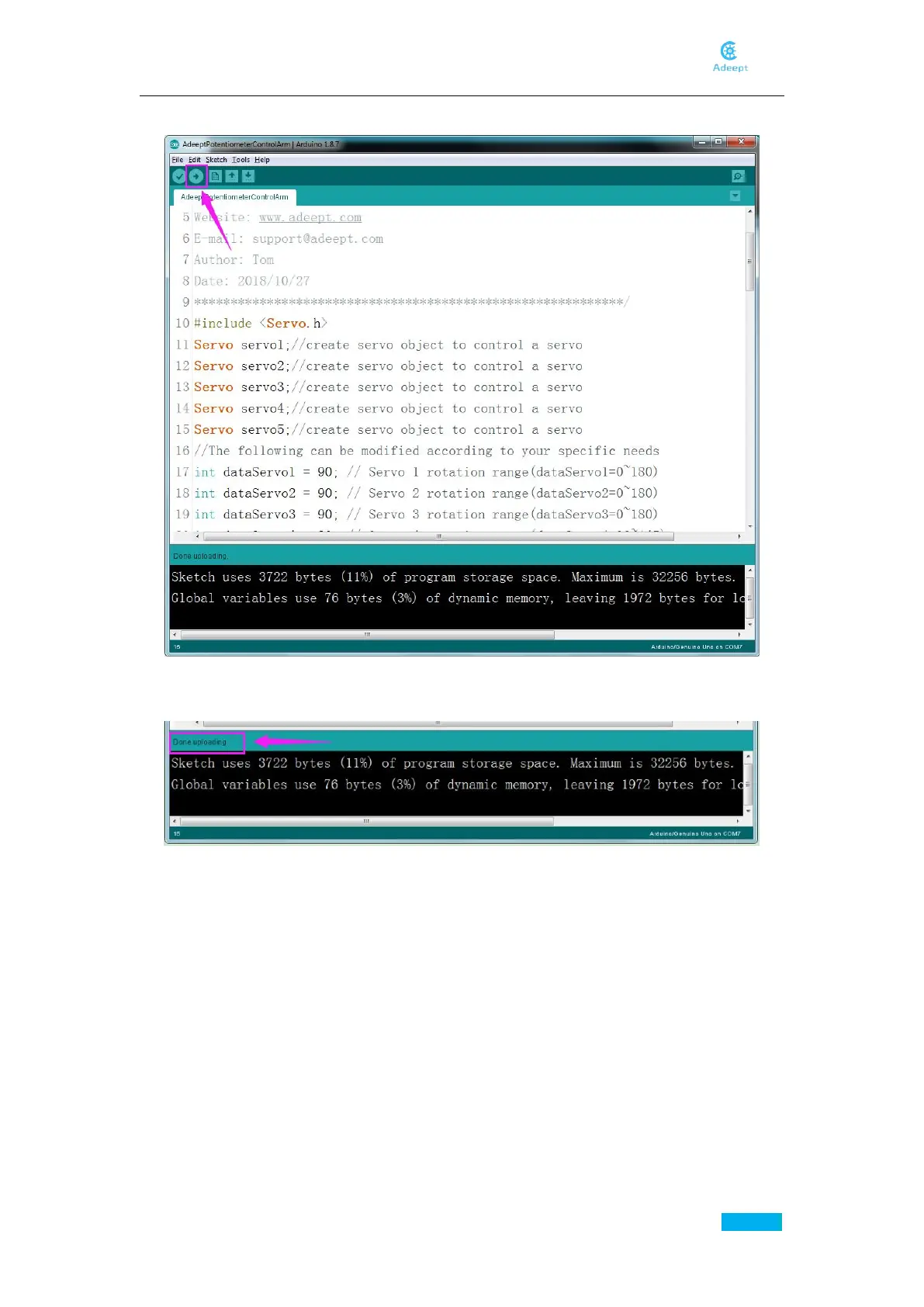Maximize the Arduino IDE window
This screenshot has height=1307, width=924.
(718, 142)
